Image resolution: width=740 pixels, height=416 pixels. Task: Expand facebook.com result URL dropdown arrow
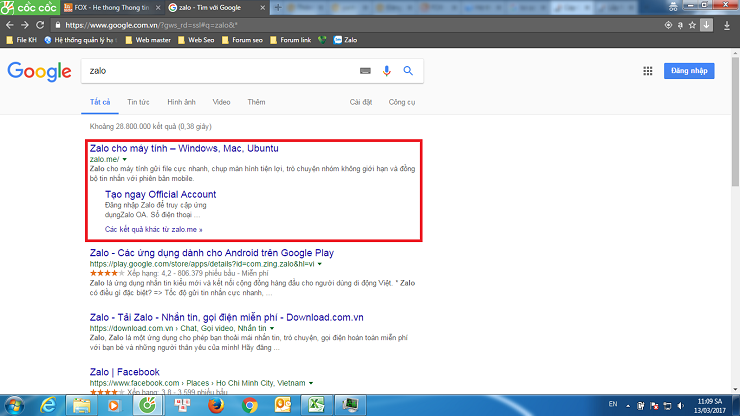point(311,383)
